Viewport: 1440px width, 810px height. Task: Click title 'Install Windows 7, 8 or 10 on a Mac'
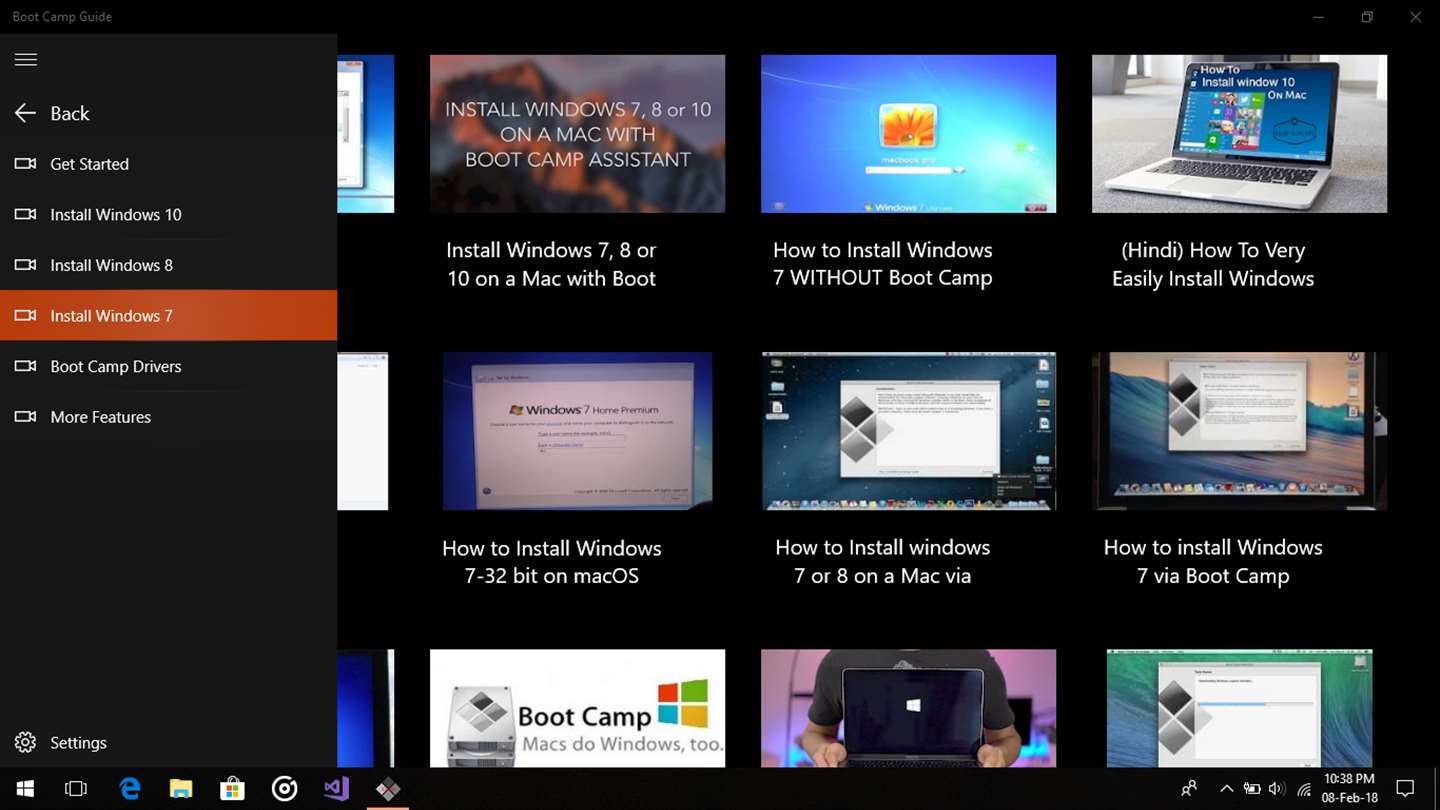click(551, 264)
